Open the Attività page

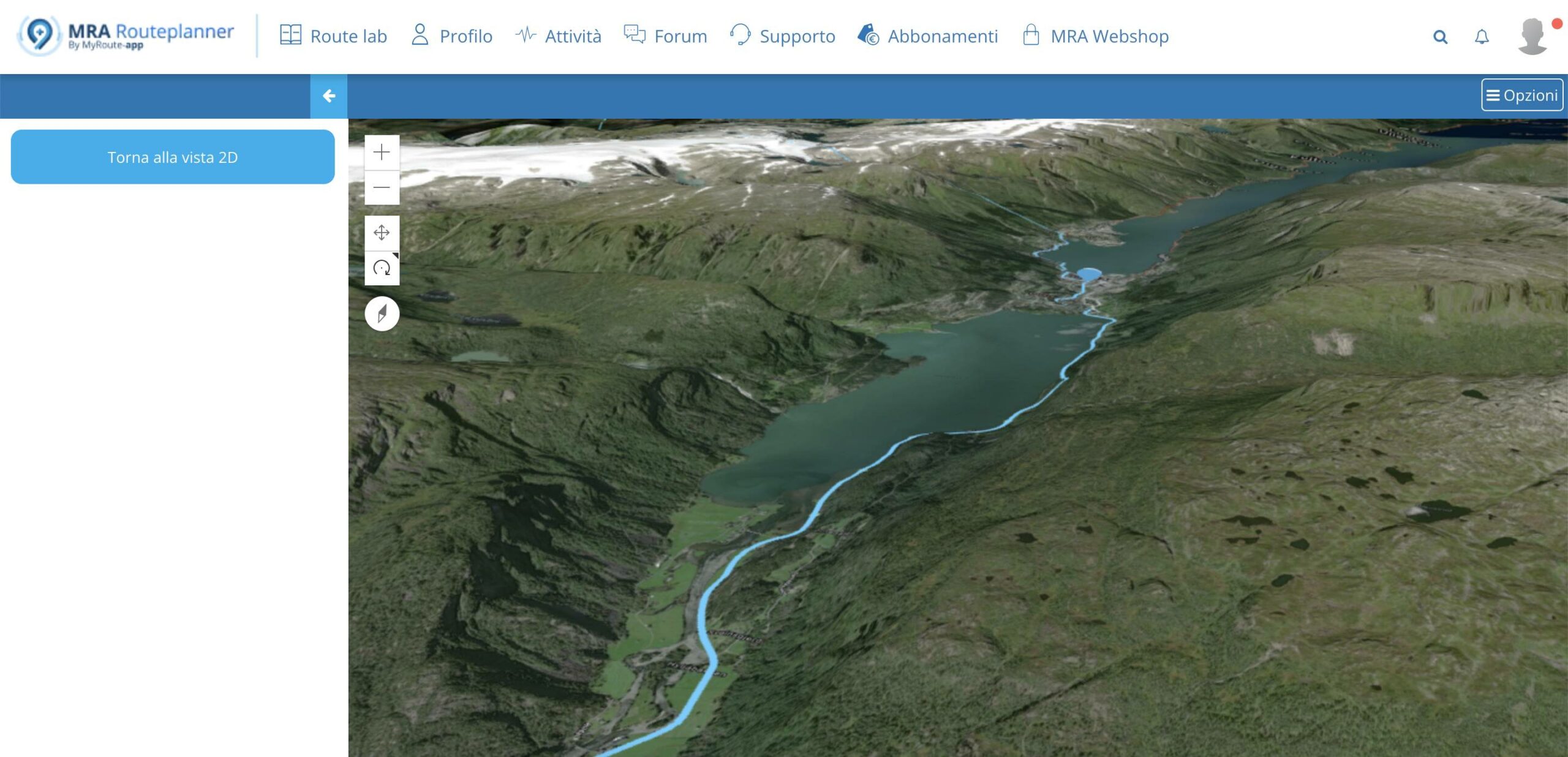point(558,36)
